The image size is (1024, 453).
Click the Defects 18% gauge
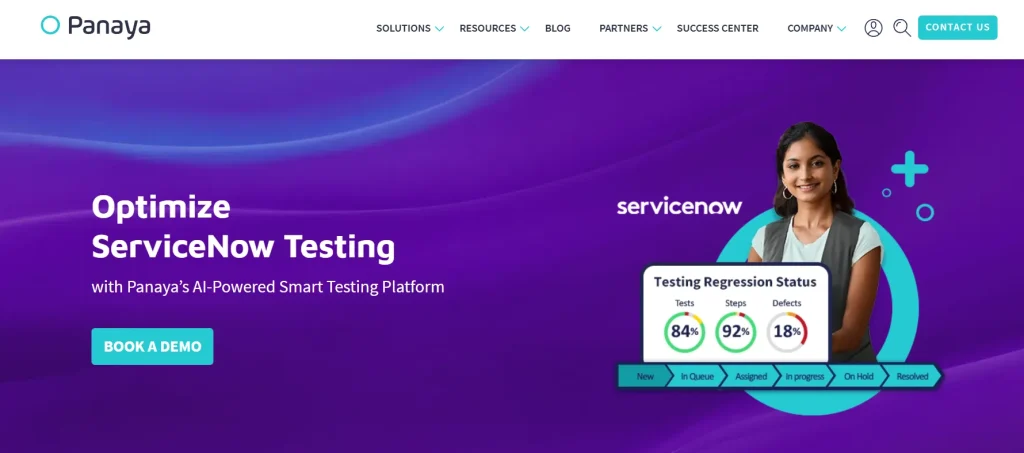tap(787, 332)
